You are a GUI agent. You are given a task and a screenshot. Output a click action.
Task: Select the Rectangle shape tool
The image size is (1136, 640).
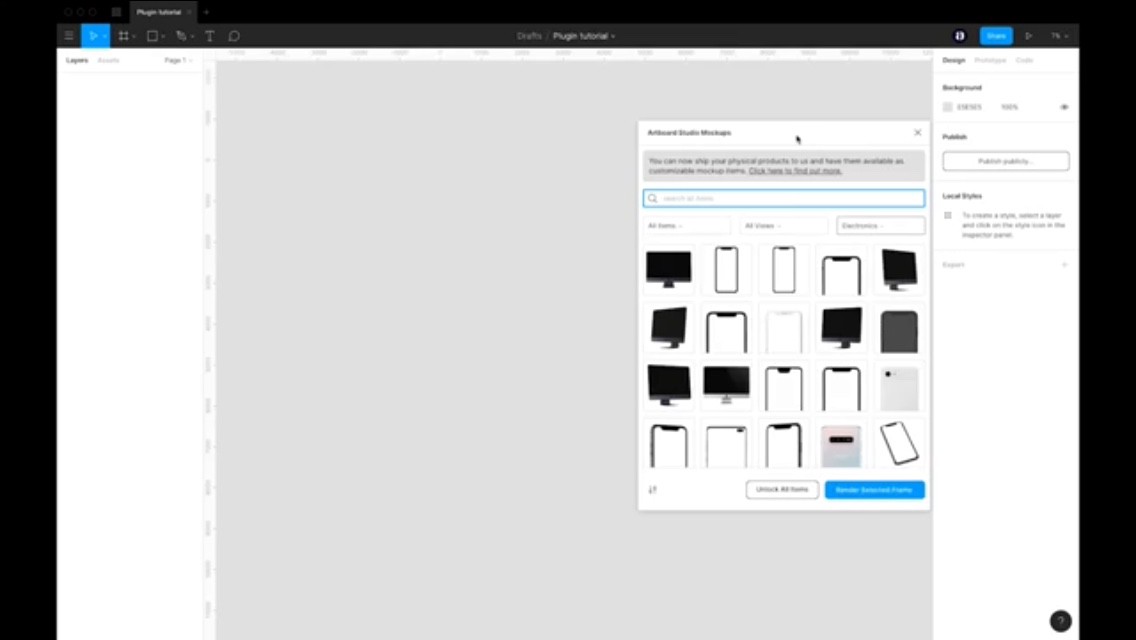click(150, 35)
